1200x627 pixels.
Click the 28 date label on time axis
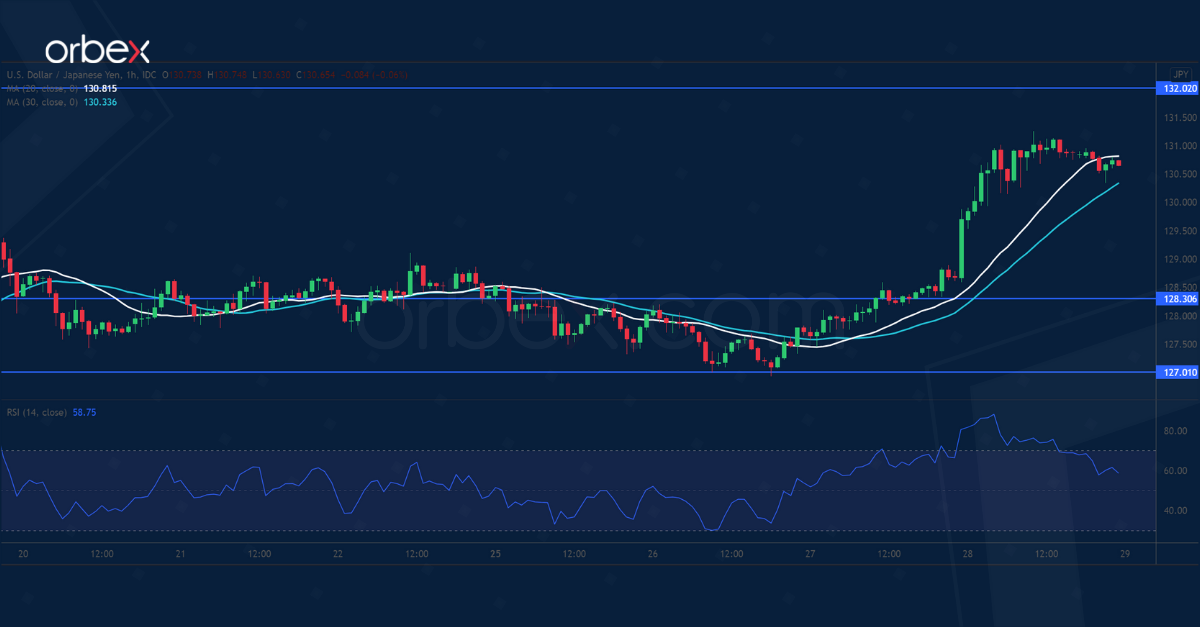[968, 553]
